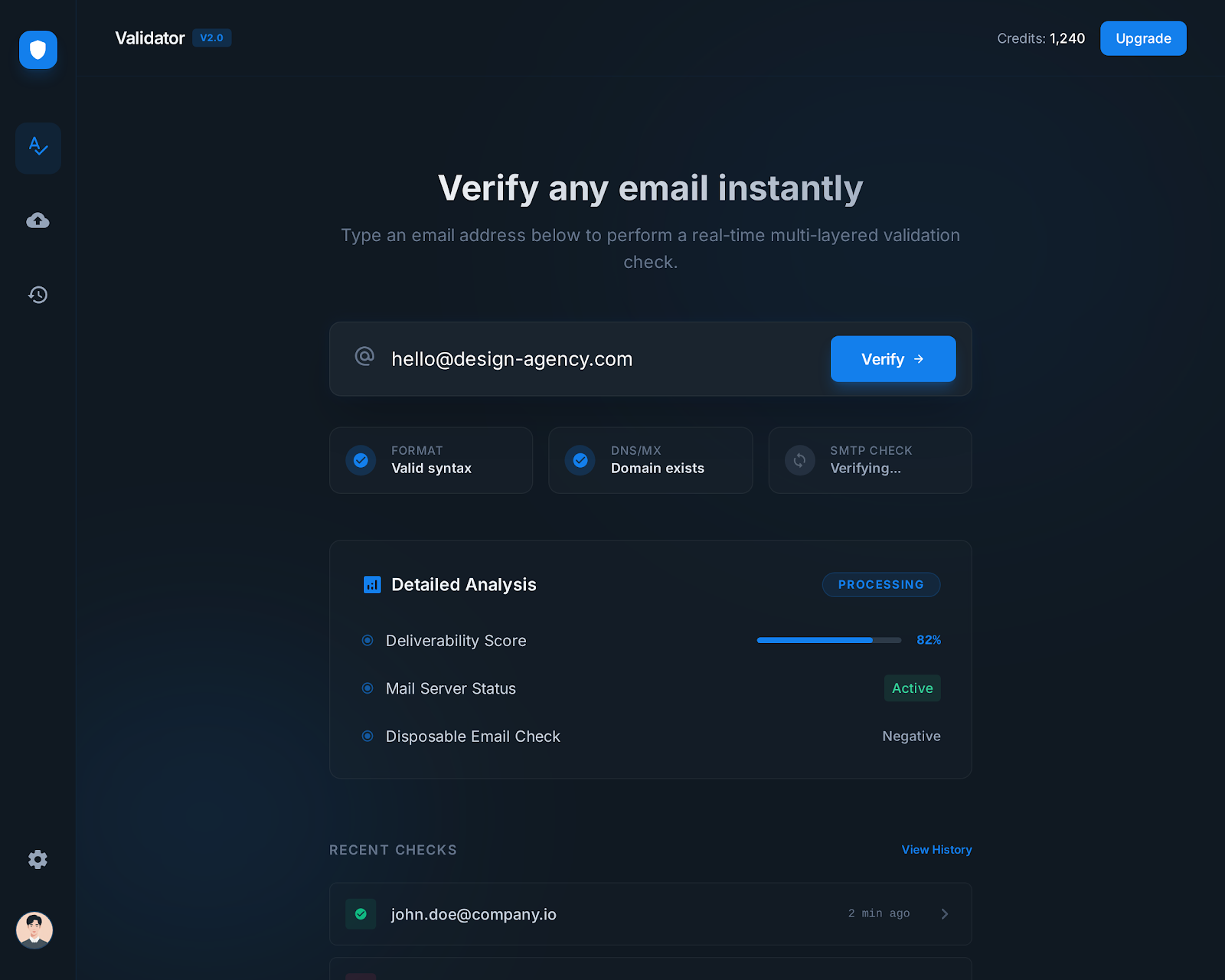Open View History
The image size is (1225, 980).
pos(936,850)
